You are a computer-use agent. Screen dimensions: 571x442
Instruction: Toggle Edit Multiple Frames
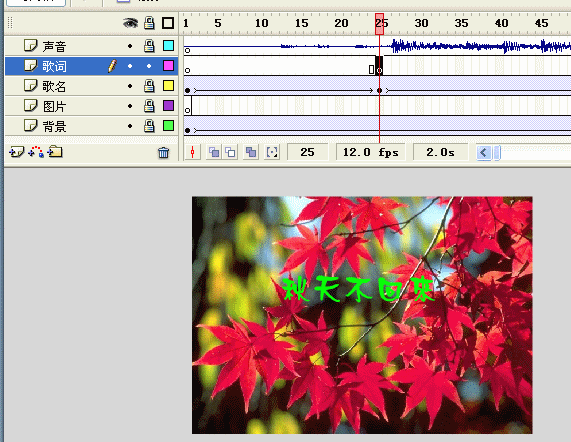[x=251, y=152]
